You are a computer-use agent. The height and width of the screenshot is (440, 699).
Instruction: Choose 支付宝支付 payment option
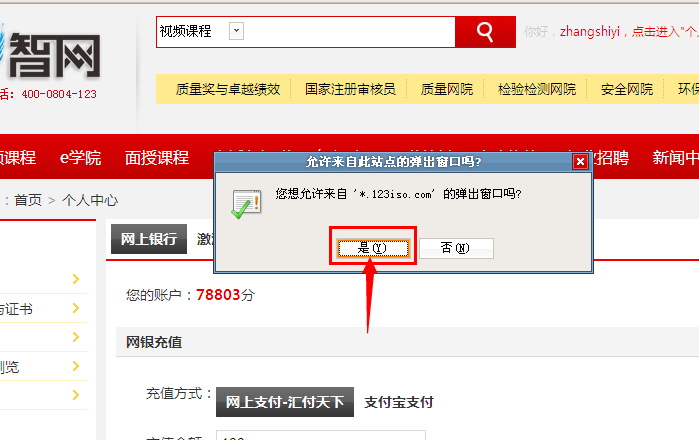click(399, 402)
